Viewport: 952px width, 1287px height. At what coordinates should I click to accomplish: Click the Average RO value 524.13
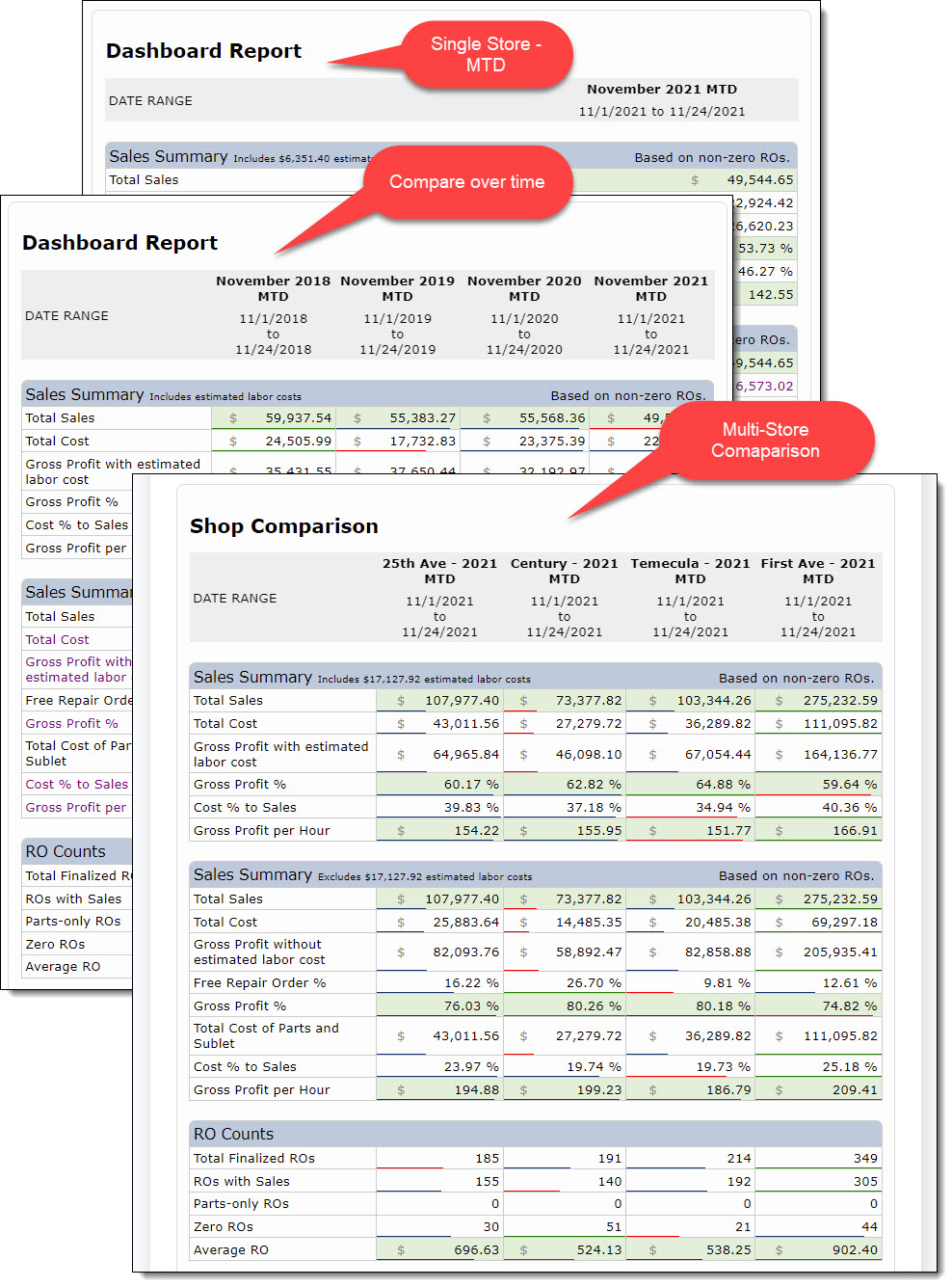[599, 1250]
